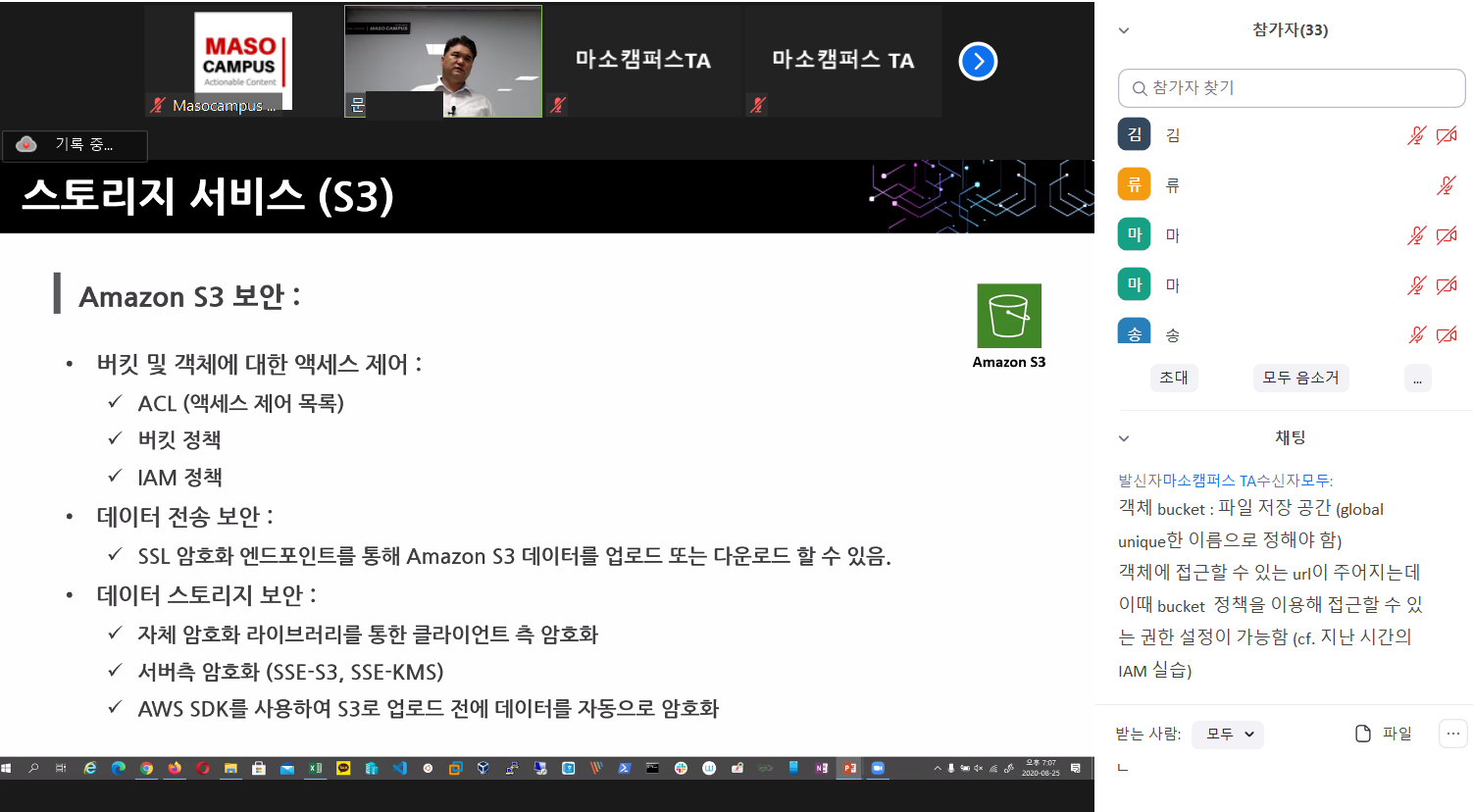Click the Amazon S3 bucket icon on slide
Viewport: 1473px width, 812px height.
pyautogui.click(x=1008, y=316)
